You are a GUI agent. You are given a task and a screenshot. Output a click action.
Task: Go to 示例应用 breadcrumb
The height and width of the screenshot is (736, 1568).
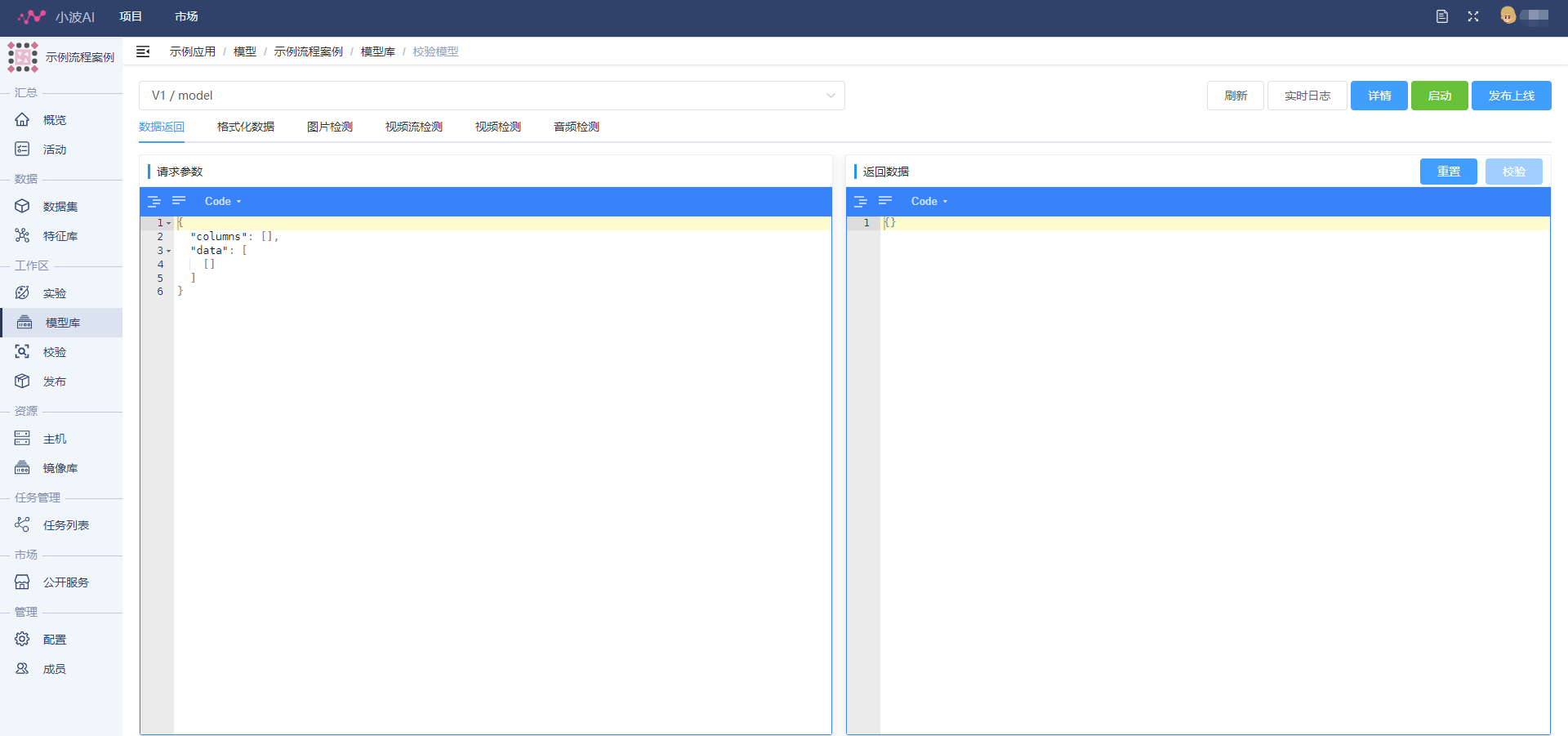point(193,51)
